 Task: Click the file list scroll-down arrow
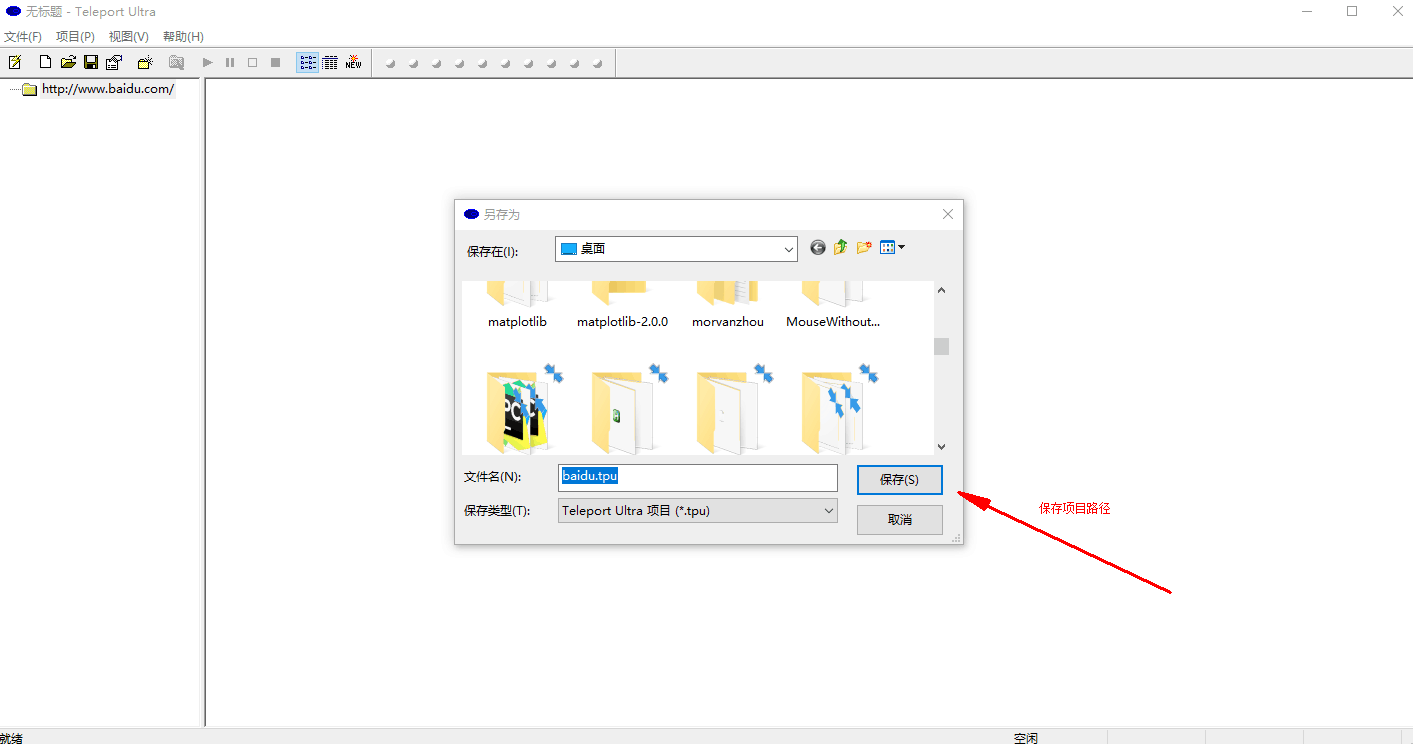(942, 447)
